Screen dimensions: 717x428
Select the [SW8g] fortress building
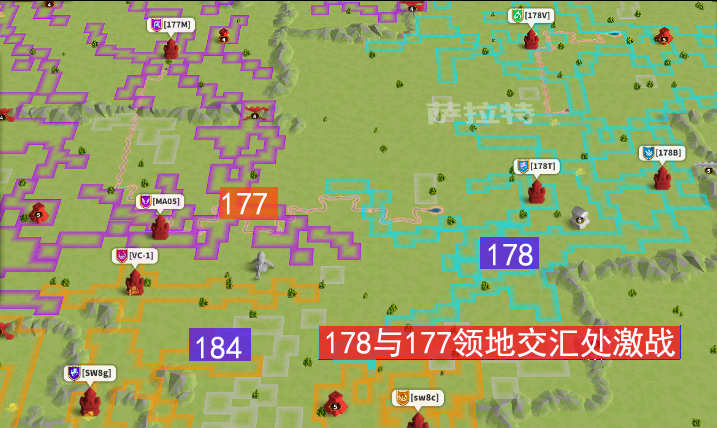pos(90,400)
